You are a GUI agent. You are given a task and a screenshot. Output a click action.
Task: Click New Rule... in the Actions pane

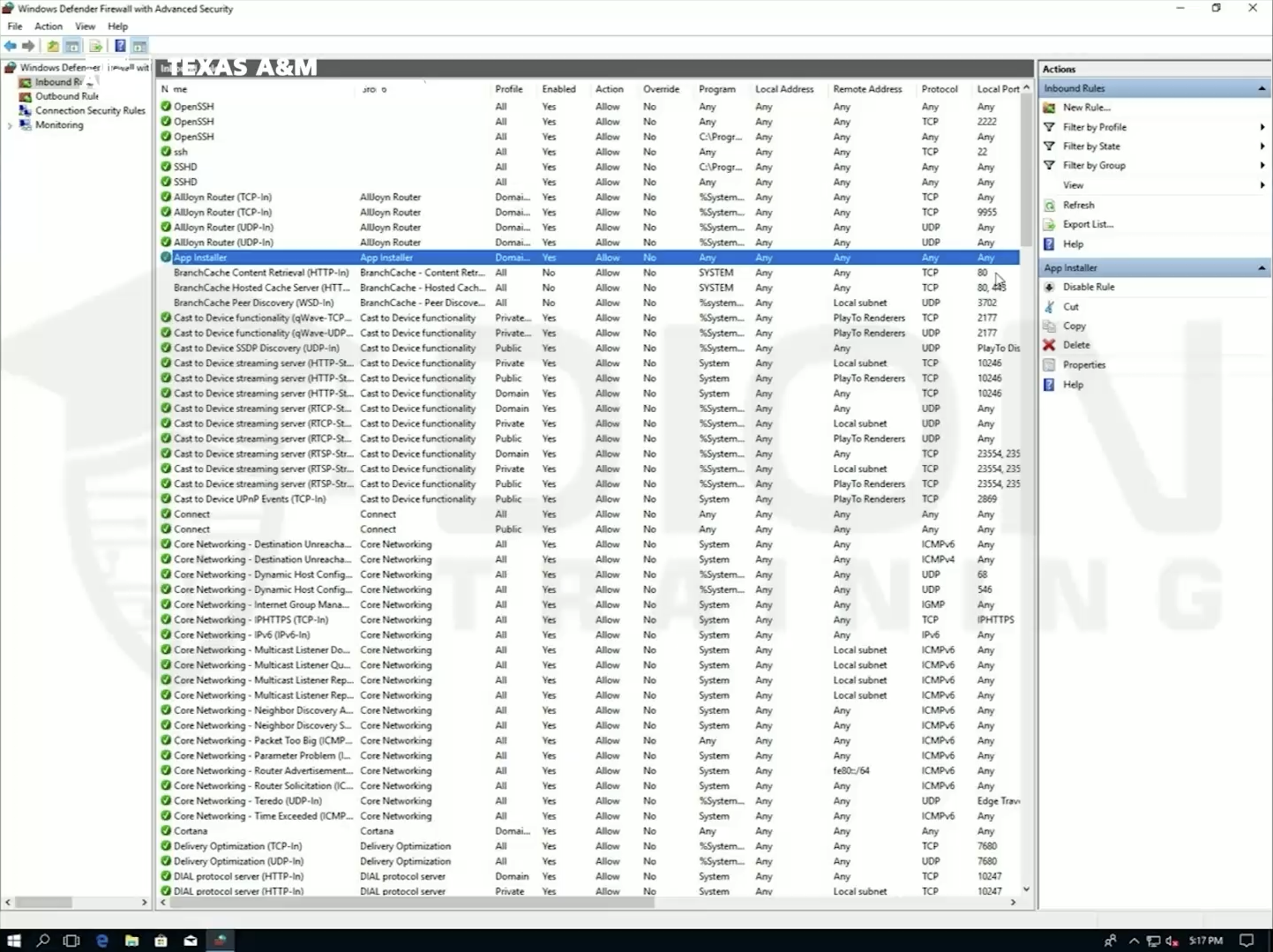tap(1086, 108)
